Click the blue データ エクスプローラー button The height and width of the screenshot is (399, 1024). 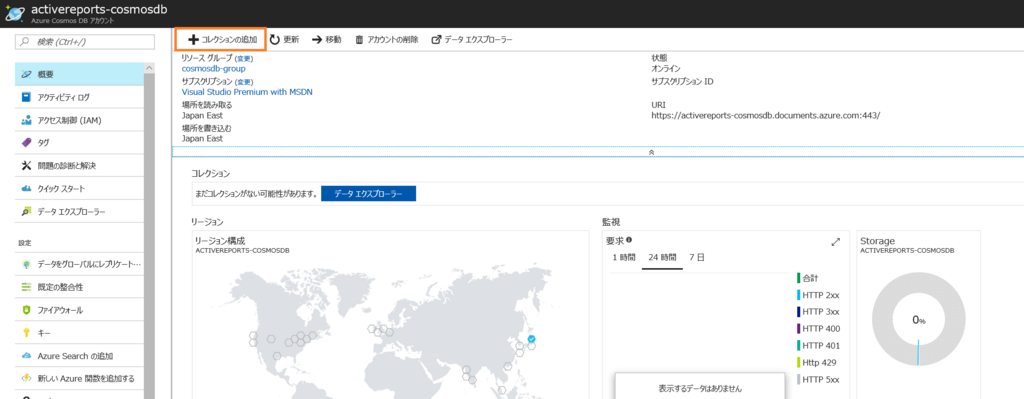pyautogui.click(x=368, y=194)
